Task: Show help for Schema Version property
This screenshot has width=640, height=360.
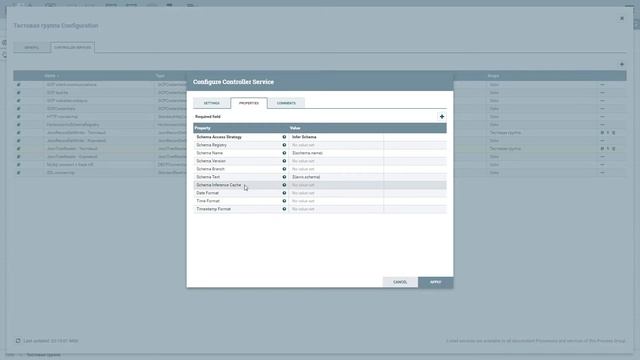Action: pos(284,161)
